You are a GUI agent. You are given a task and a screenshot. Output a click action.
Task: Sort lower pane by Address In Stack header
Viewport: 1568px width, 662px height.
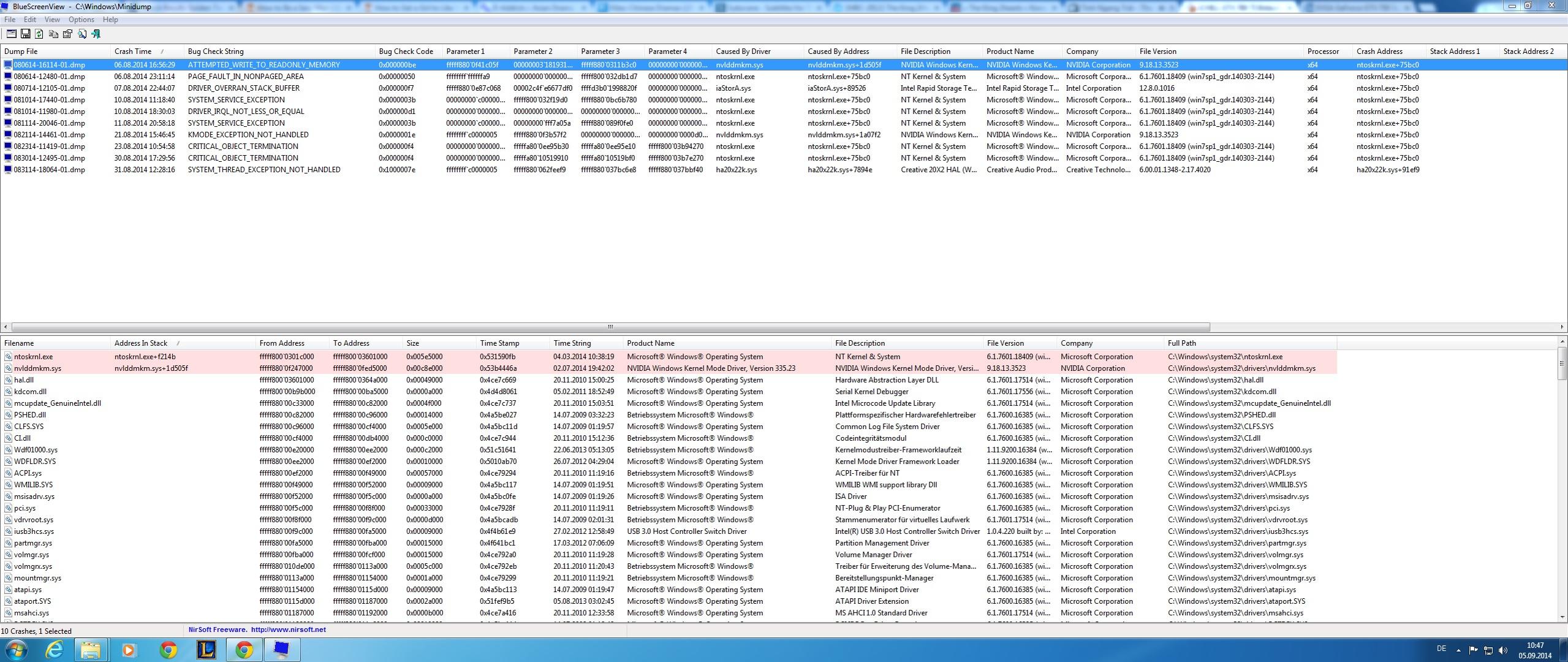point(141,343)
